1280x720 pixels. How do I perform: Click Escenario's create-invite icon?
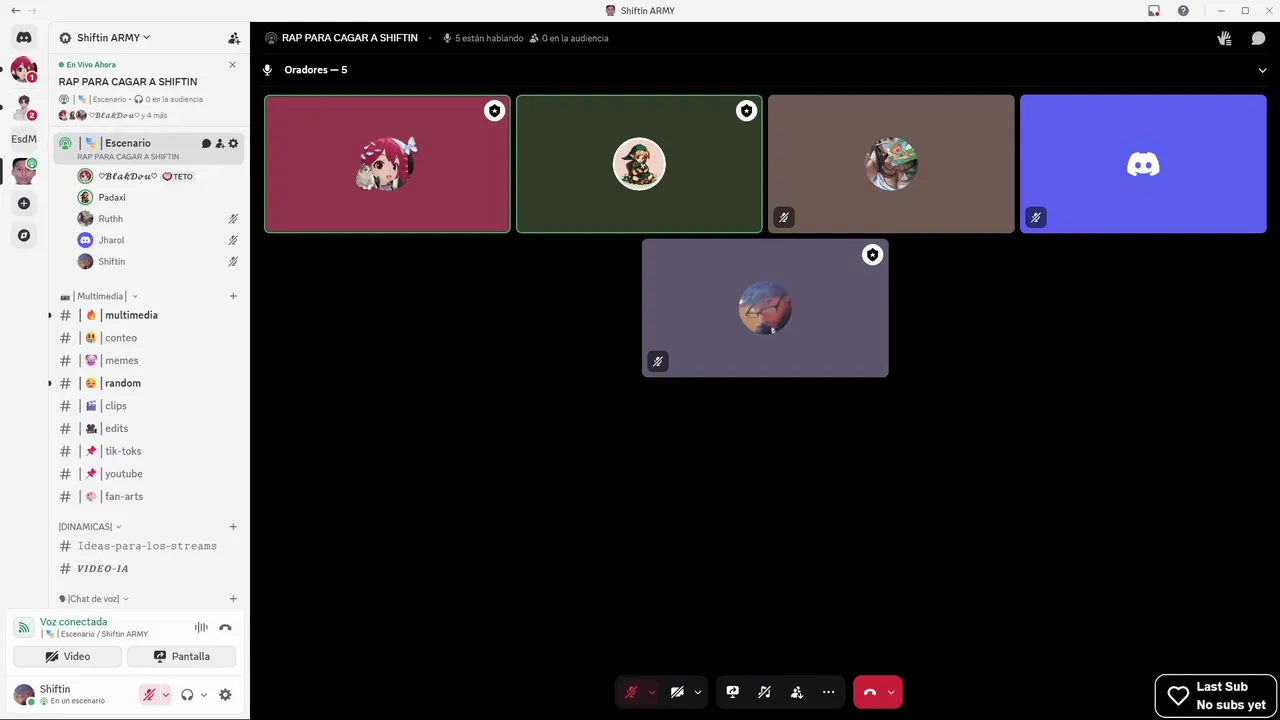click(x=220, y=143)
